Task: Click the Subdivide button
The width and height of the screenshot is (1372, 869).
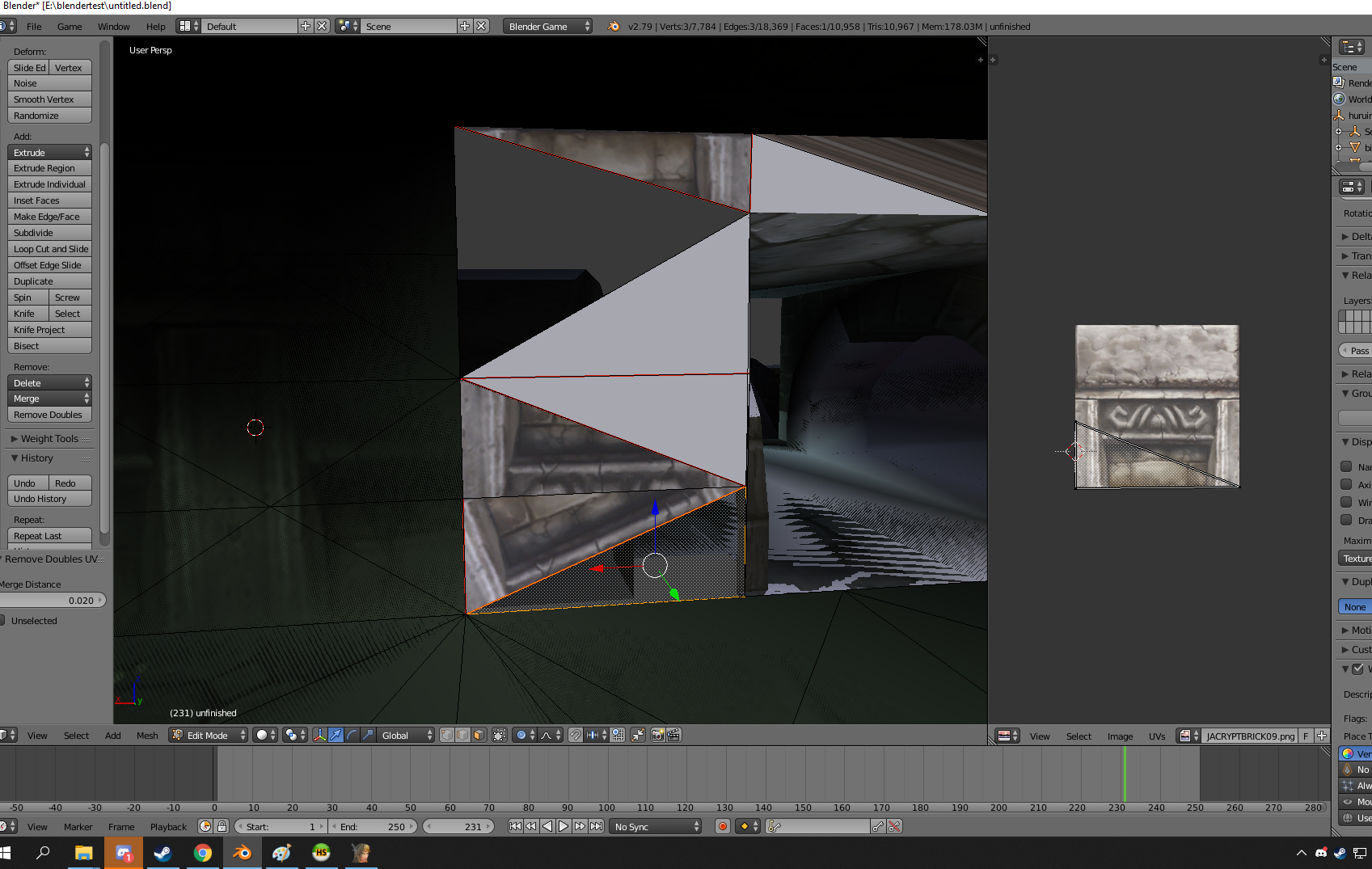Action: [49, 233]
